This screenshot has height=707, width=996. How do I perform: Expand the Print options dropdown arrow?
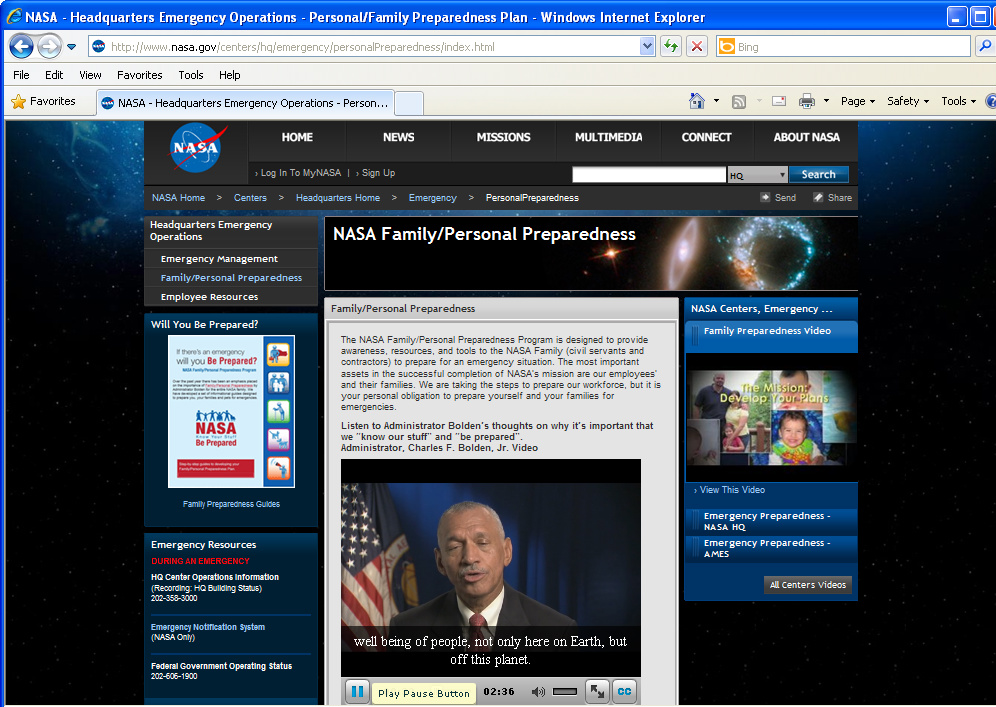tap(826, 101)
